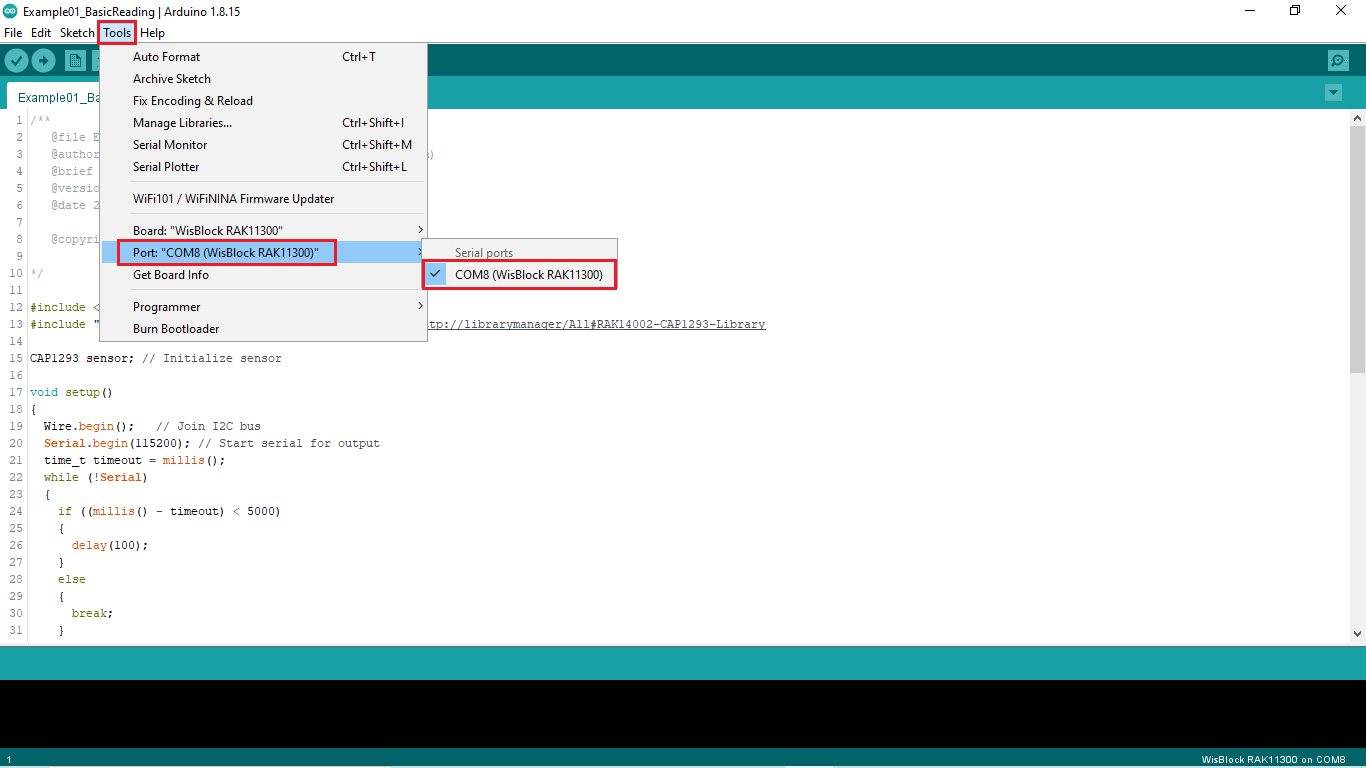Screen dimensions: 1366x768
Task: Click the 'time_t timeout = millis();' line
Action: tap(135, 460)
